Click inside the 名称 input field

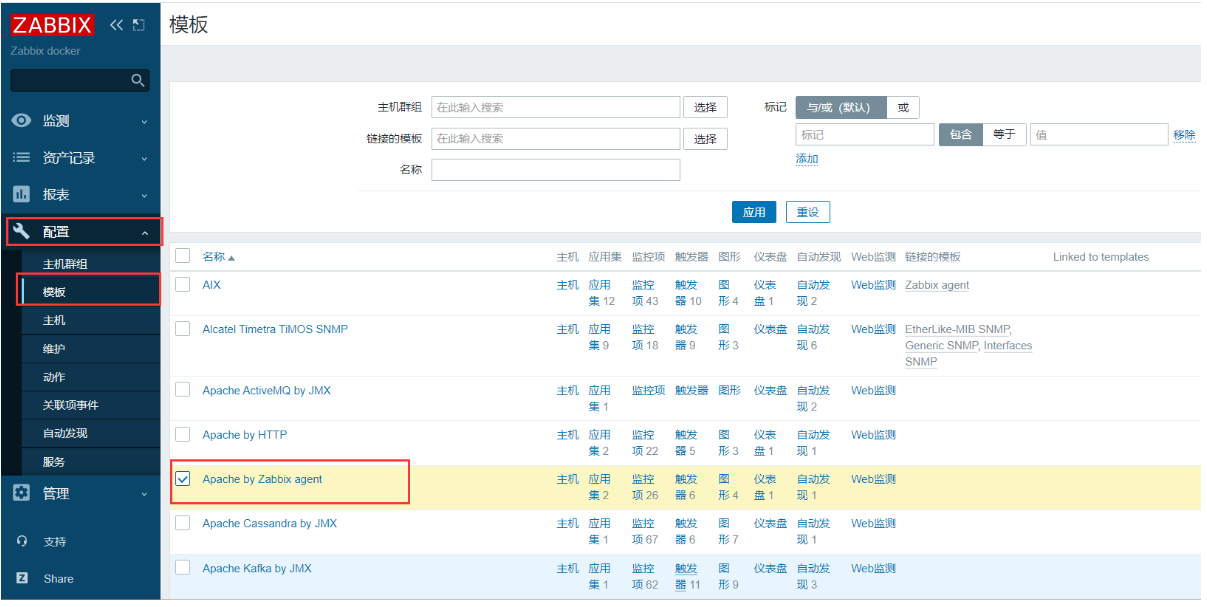555,169
